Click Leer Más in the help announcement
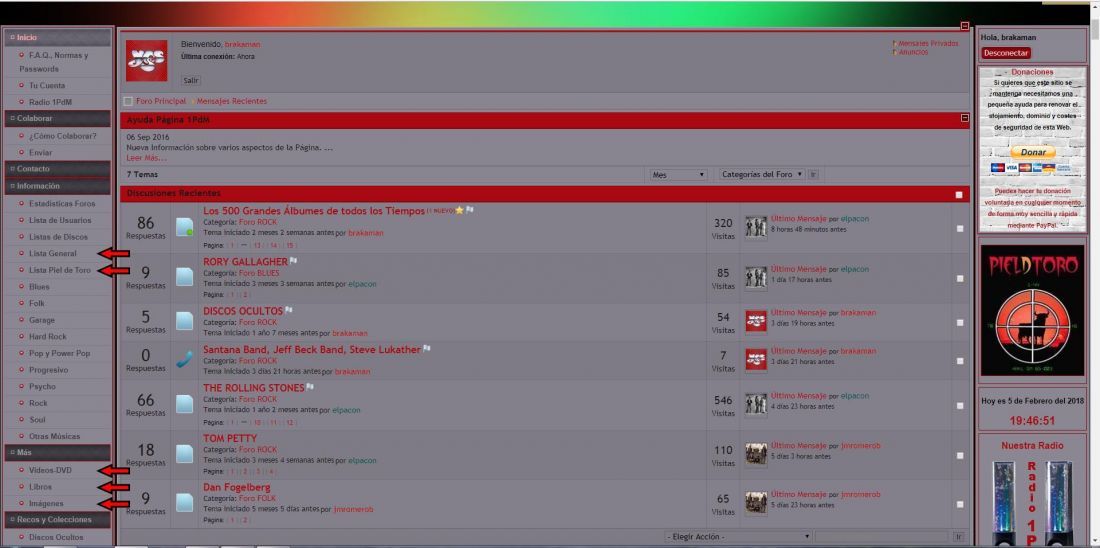The width and height of the screenshot is (1100, 548). [147, 158]
